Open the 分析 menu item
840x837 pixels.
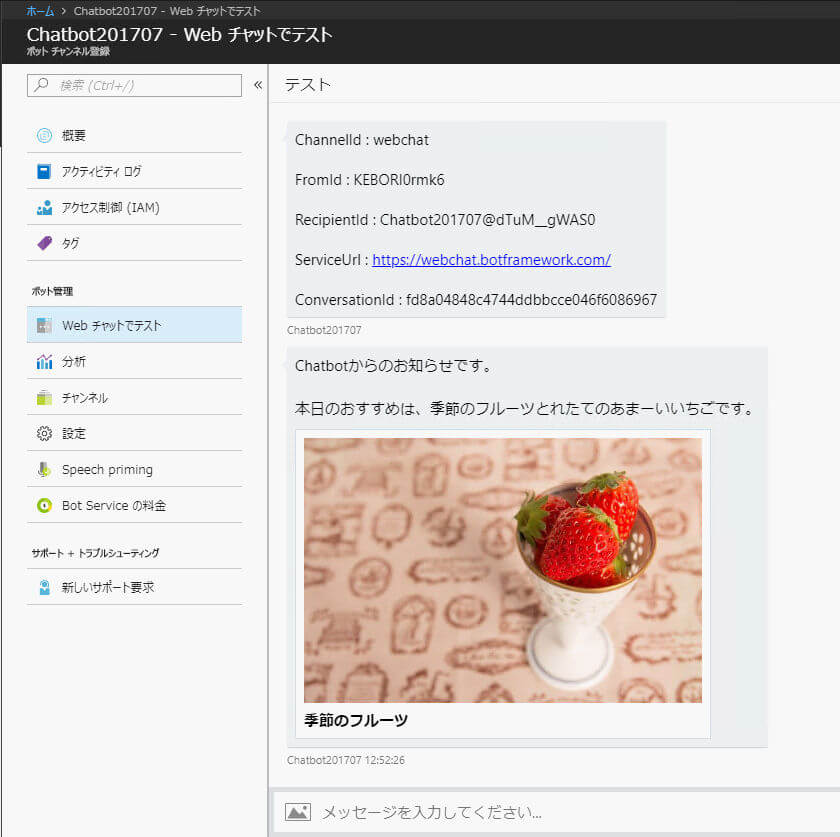(x=134, y=362)
